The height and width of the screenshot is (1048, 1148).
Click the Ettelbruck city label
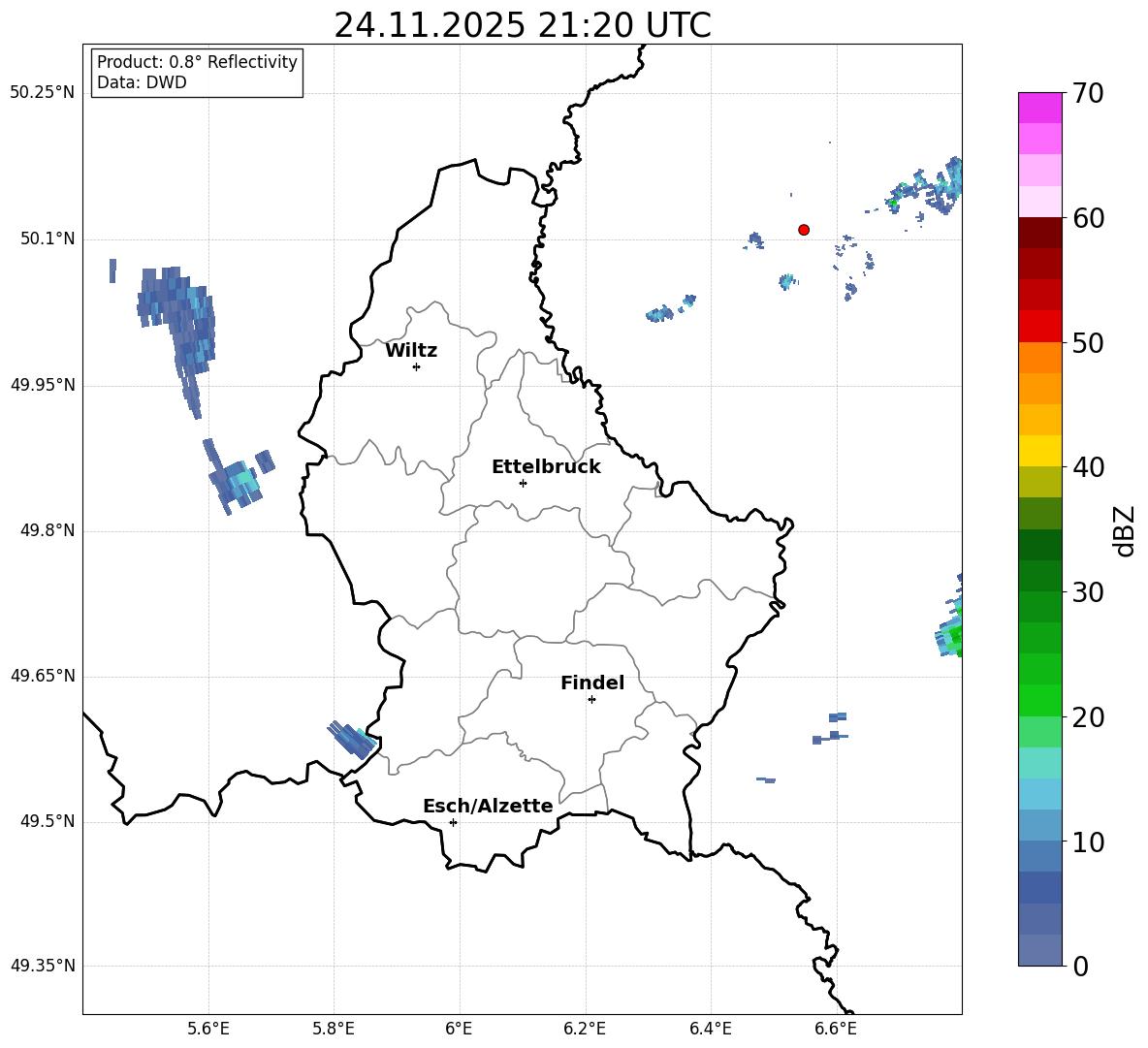coord(546,467)
